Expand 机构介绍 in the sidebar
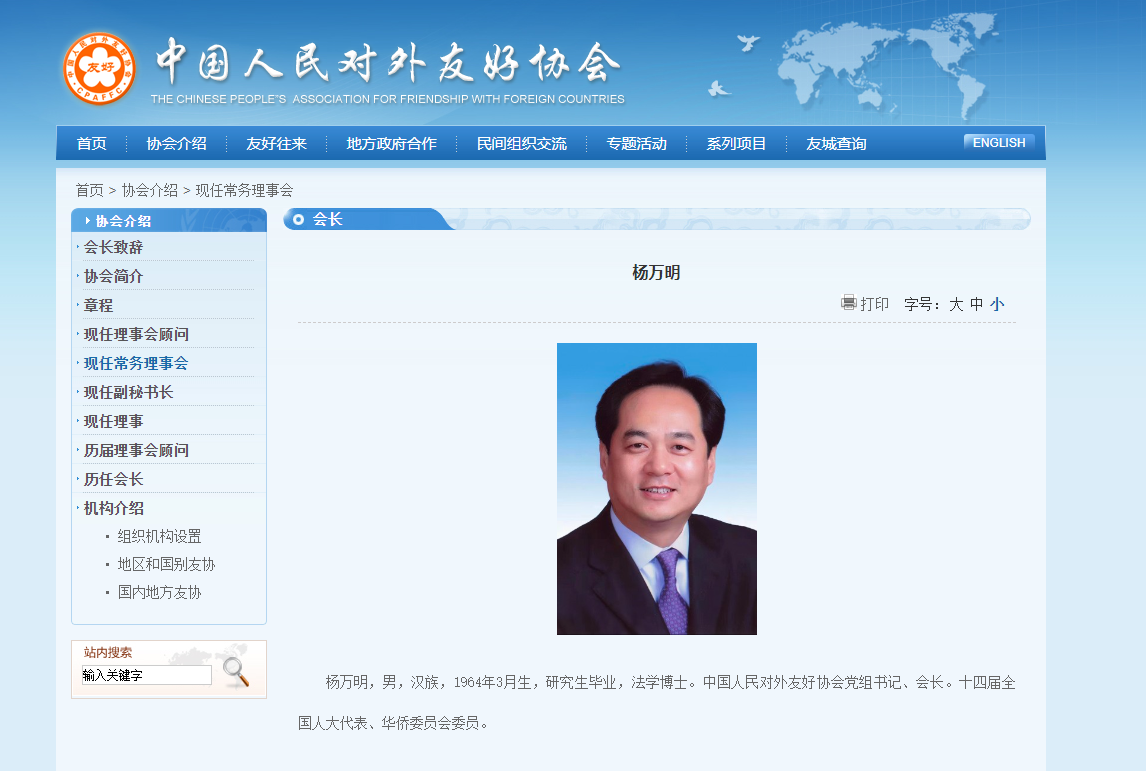This screenshot has width=1146, height=771. click(113, 508)
